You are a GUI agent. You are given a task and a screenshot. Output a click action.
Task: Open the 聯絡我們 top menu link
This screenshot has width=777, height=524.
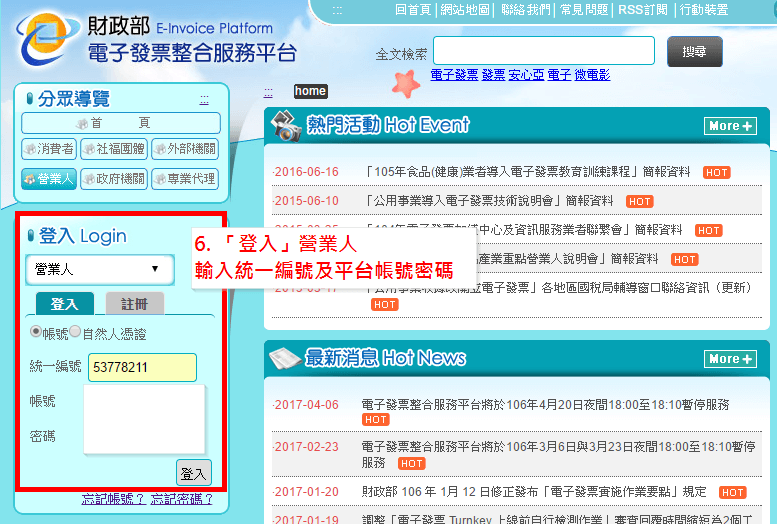point(525,9)
